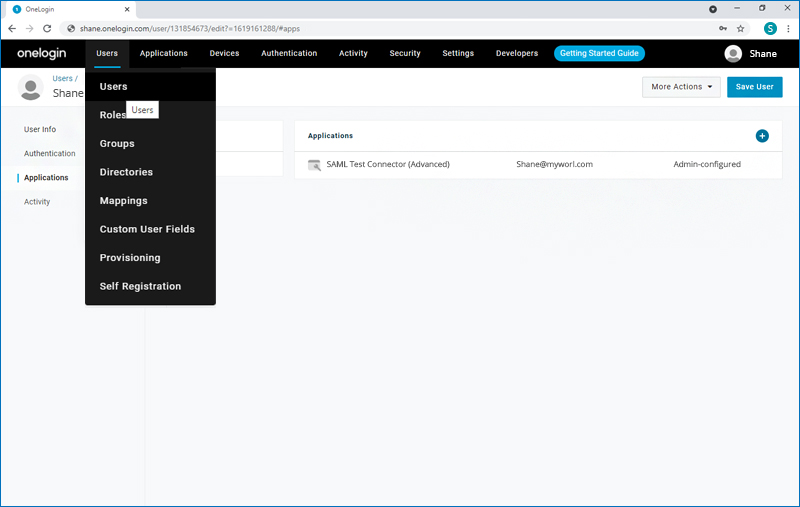Click the browser address bar URL

click(x=300, y=29)
